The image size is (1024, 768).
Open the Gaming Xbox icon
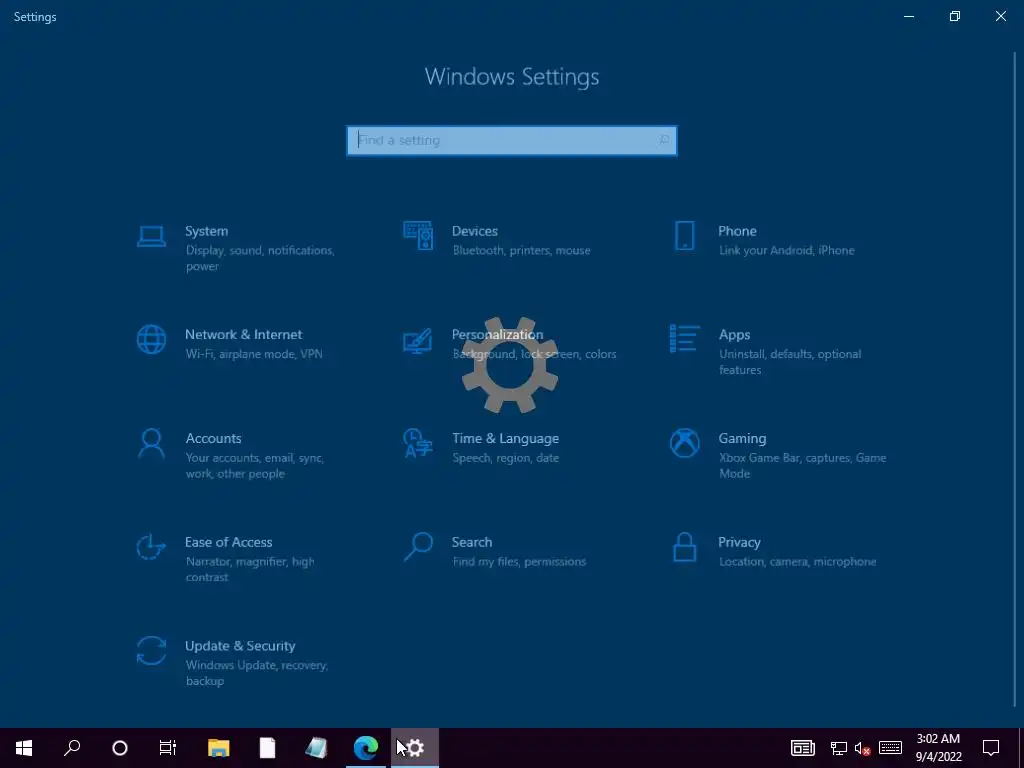(x=684, y=443)
